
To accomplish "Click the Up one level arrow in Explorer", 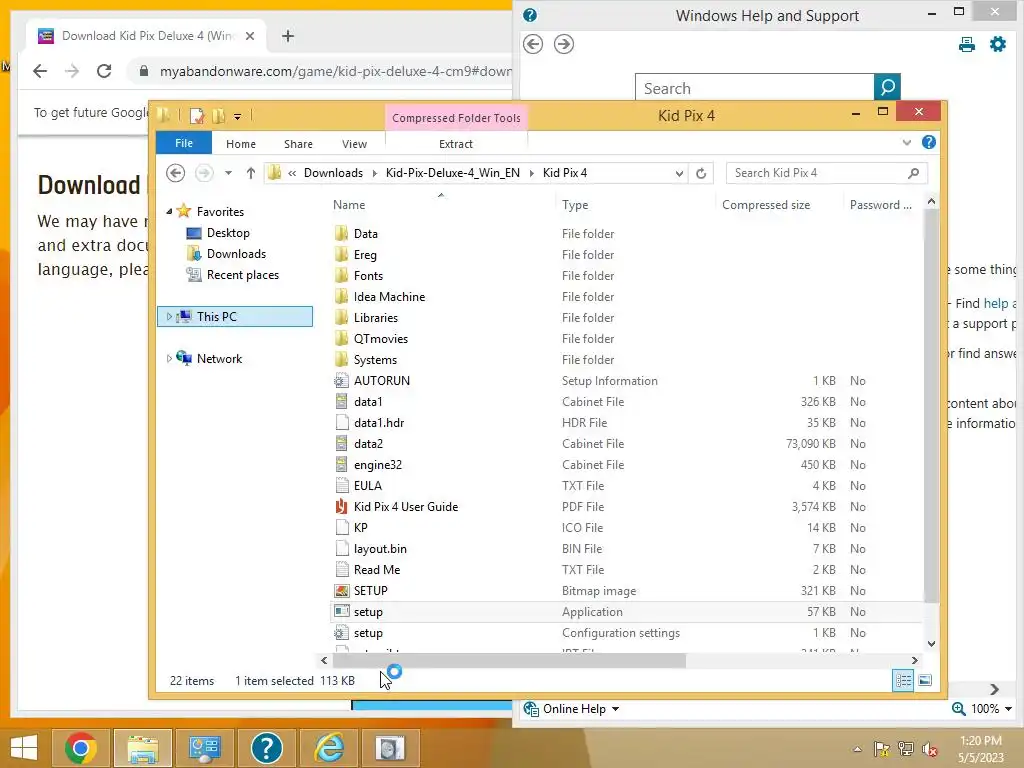I will pos(251,173).
